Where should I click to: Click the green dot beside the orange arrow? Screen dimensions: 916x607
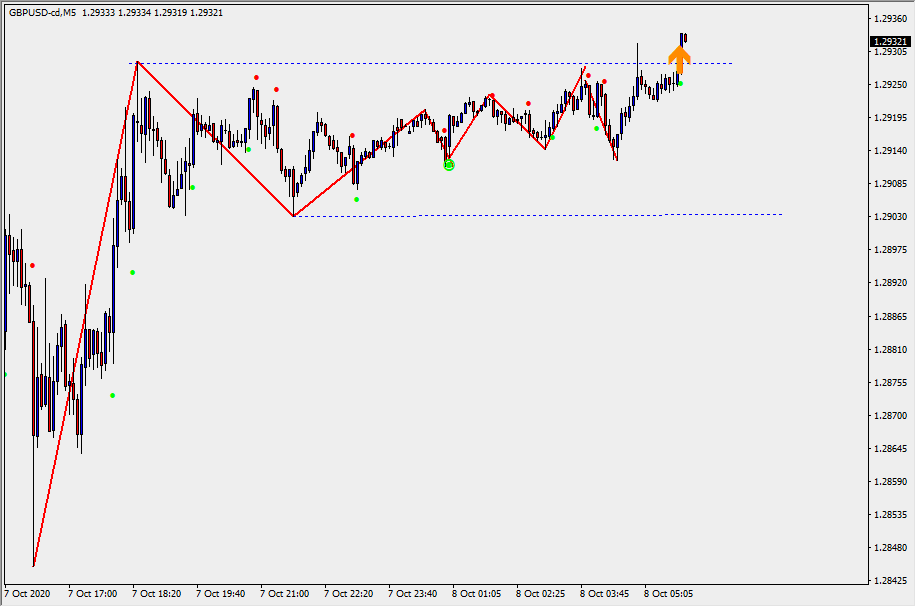681,84
